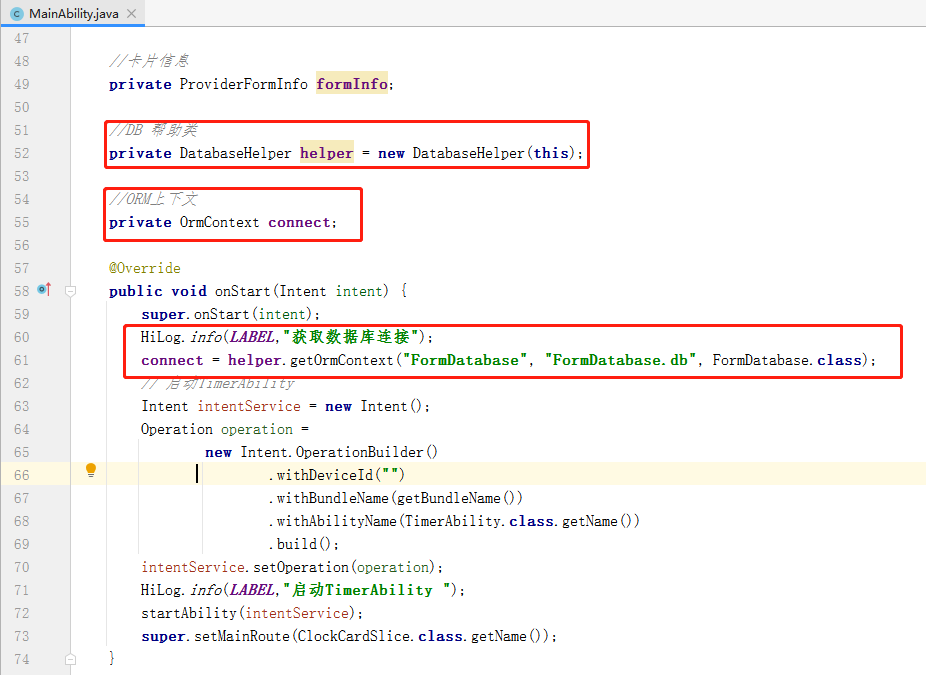Click the Java class icon in MainAbility tab
The width and height of the screenshot is (926, 675).
coord(17,13)
